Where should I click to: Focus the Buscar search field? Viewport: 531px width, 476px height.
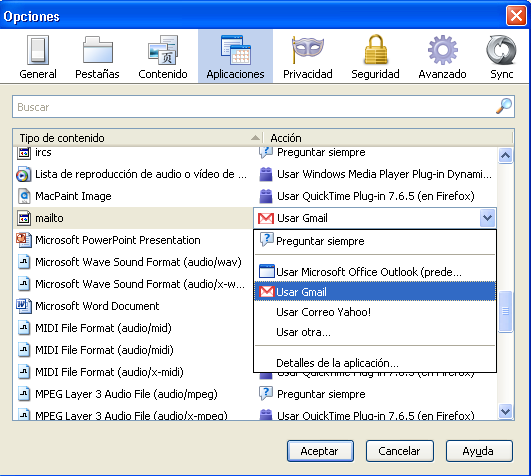pyautogui.click(x=263, y=107)
